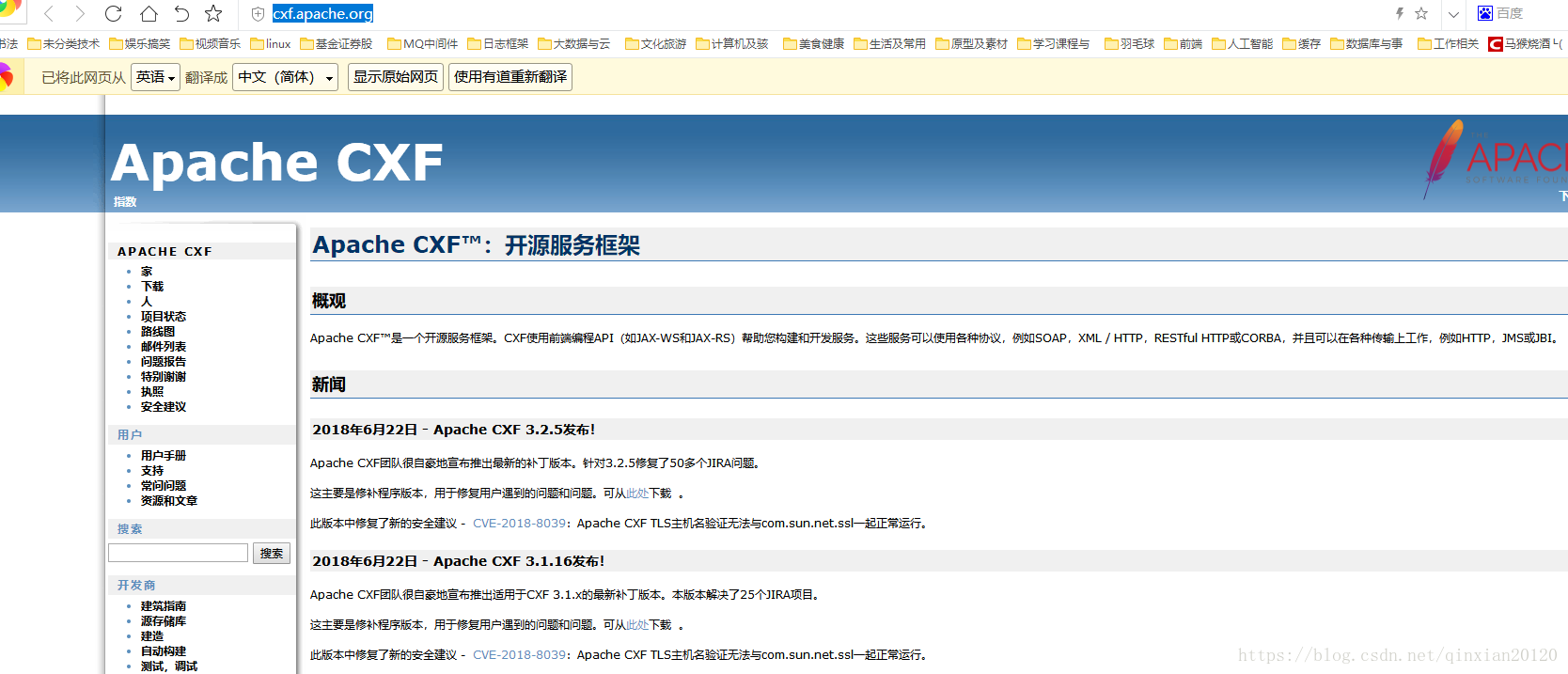Open the target language 中文(简体) dropdown
Image resolution: width=1568 pixels, height=674 pixels.
[286, 77]
